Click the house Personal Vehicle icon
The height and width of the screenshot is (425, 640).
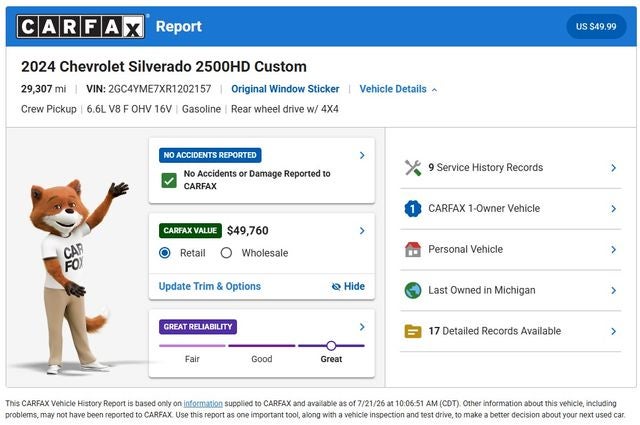tap(413, 249)
